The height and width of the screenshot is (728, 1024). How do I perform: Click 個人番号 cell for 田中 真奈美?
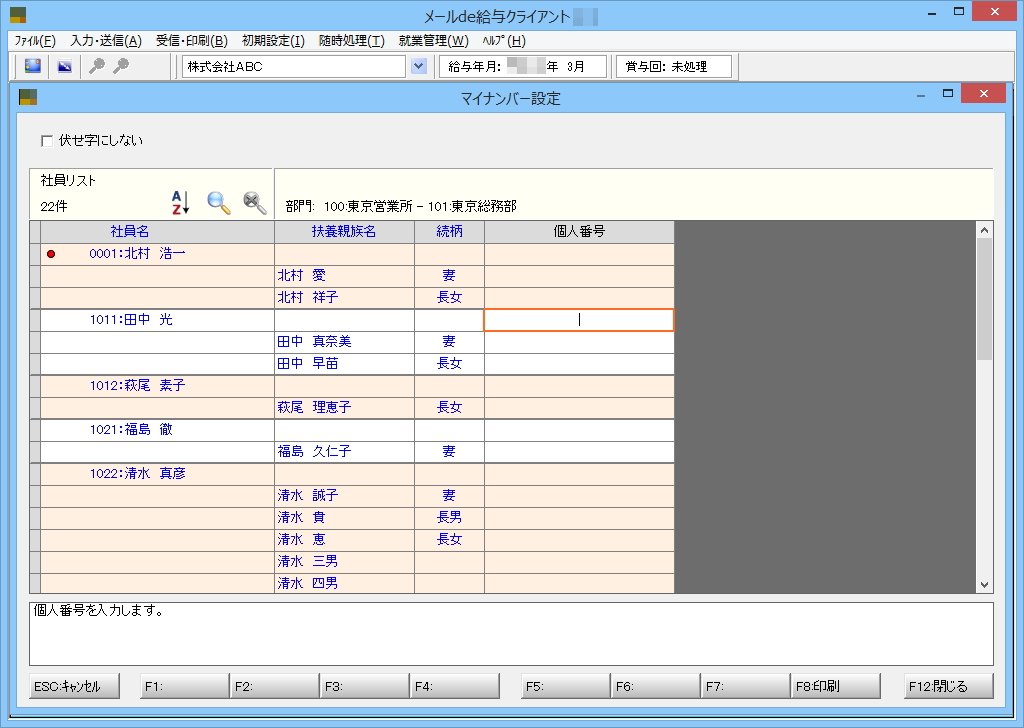pyautogui.click(x=579, y=341)
